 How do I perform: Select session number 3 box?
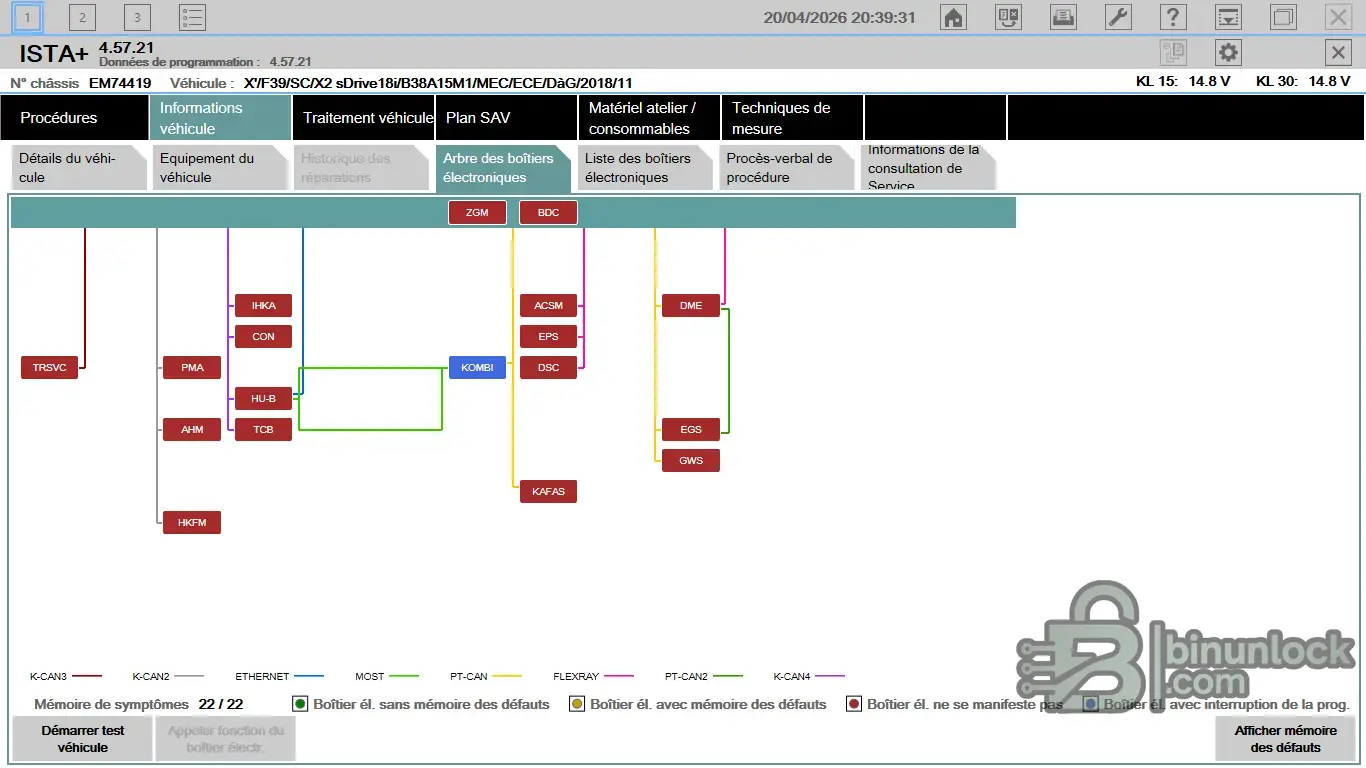coord(137,17)
